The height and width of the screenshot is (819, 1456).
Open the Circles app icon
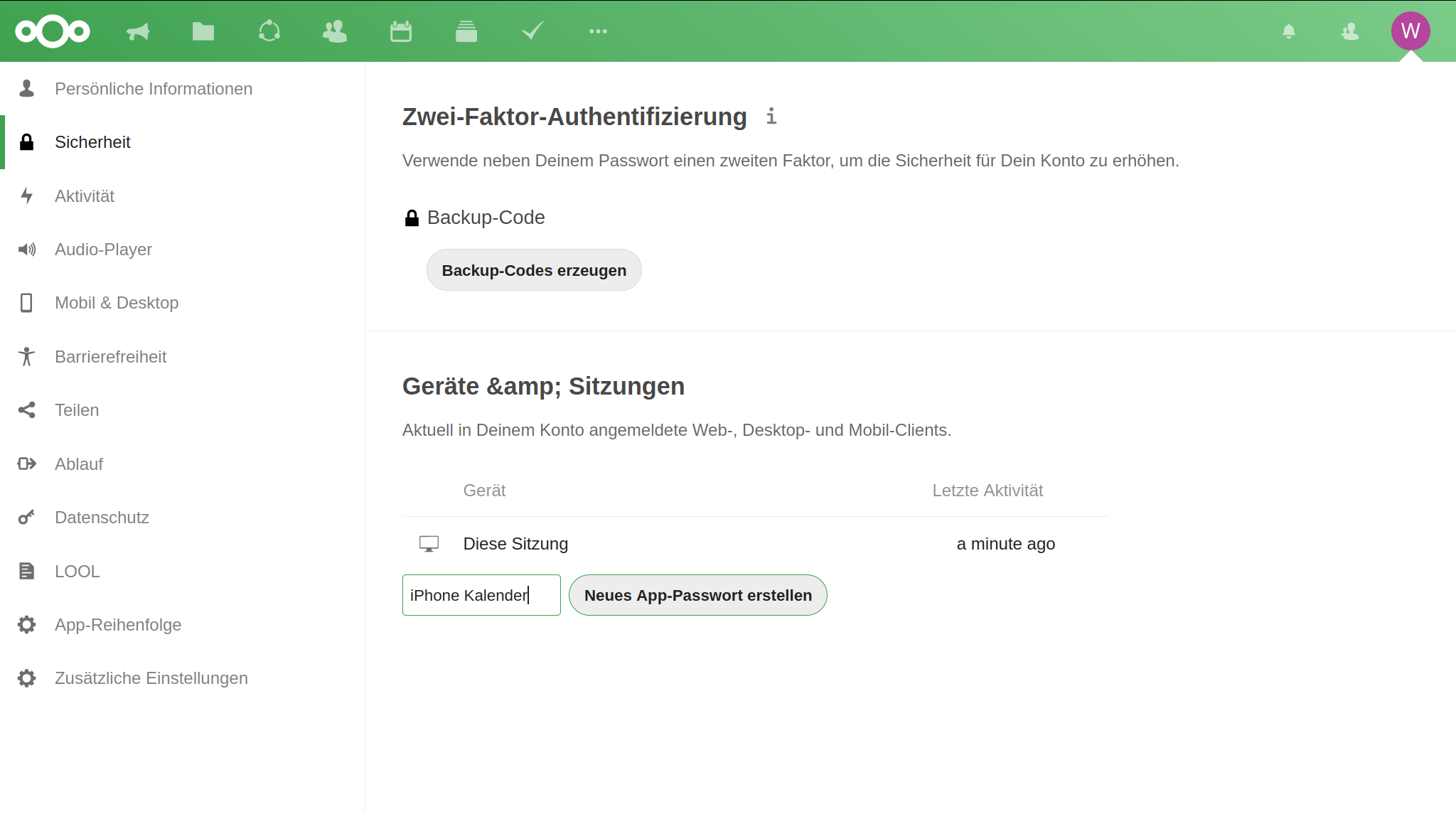[269, 31]
